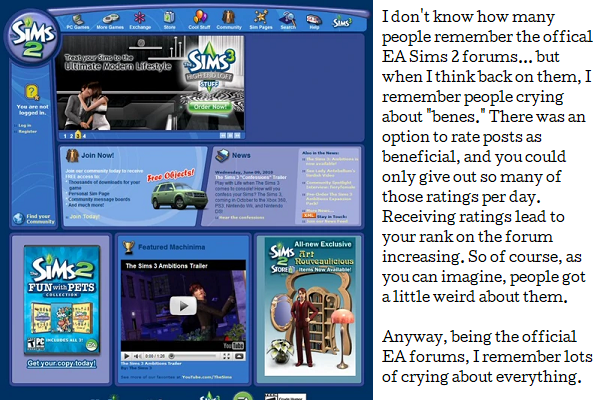Click the banner next control button

pyautogui.click(x=237, y=136)
